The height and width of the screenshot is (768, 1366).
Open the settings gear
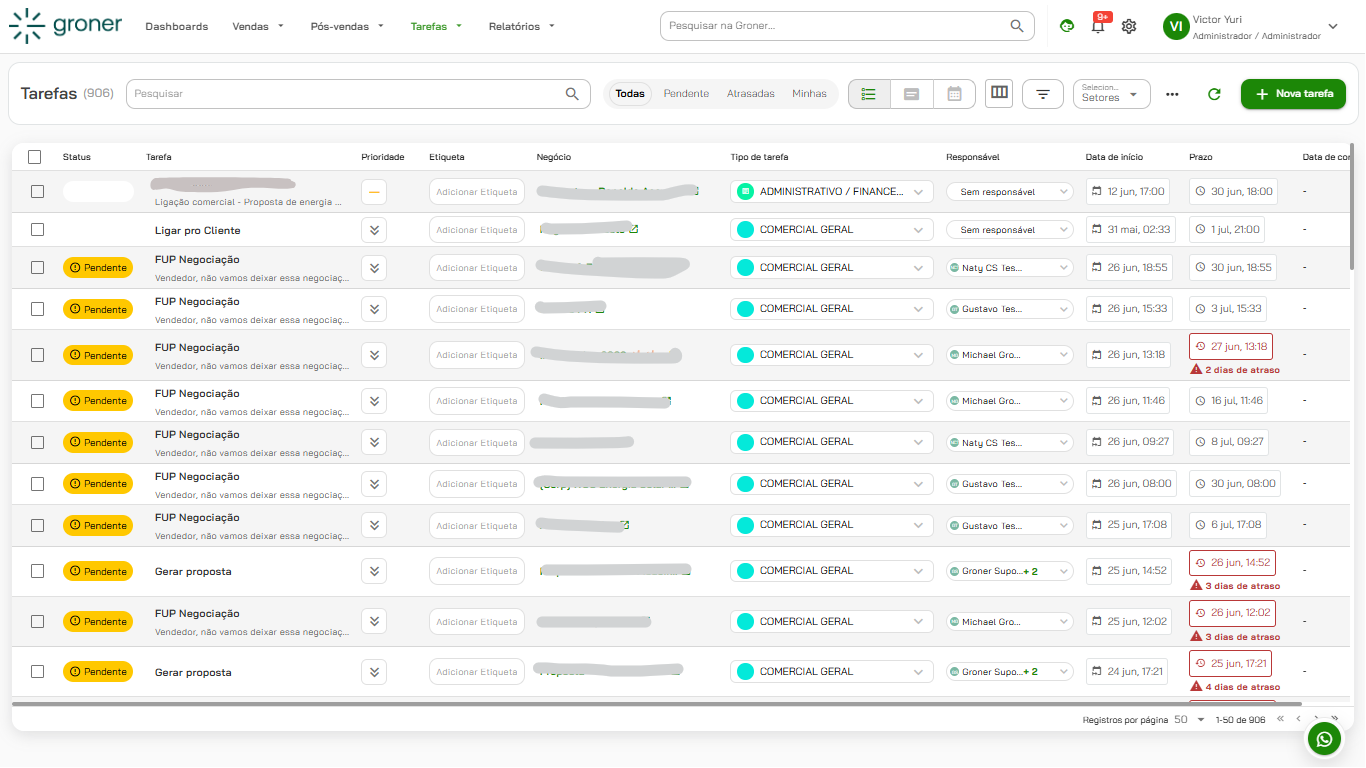point(1129,26)
